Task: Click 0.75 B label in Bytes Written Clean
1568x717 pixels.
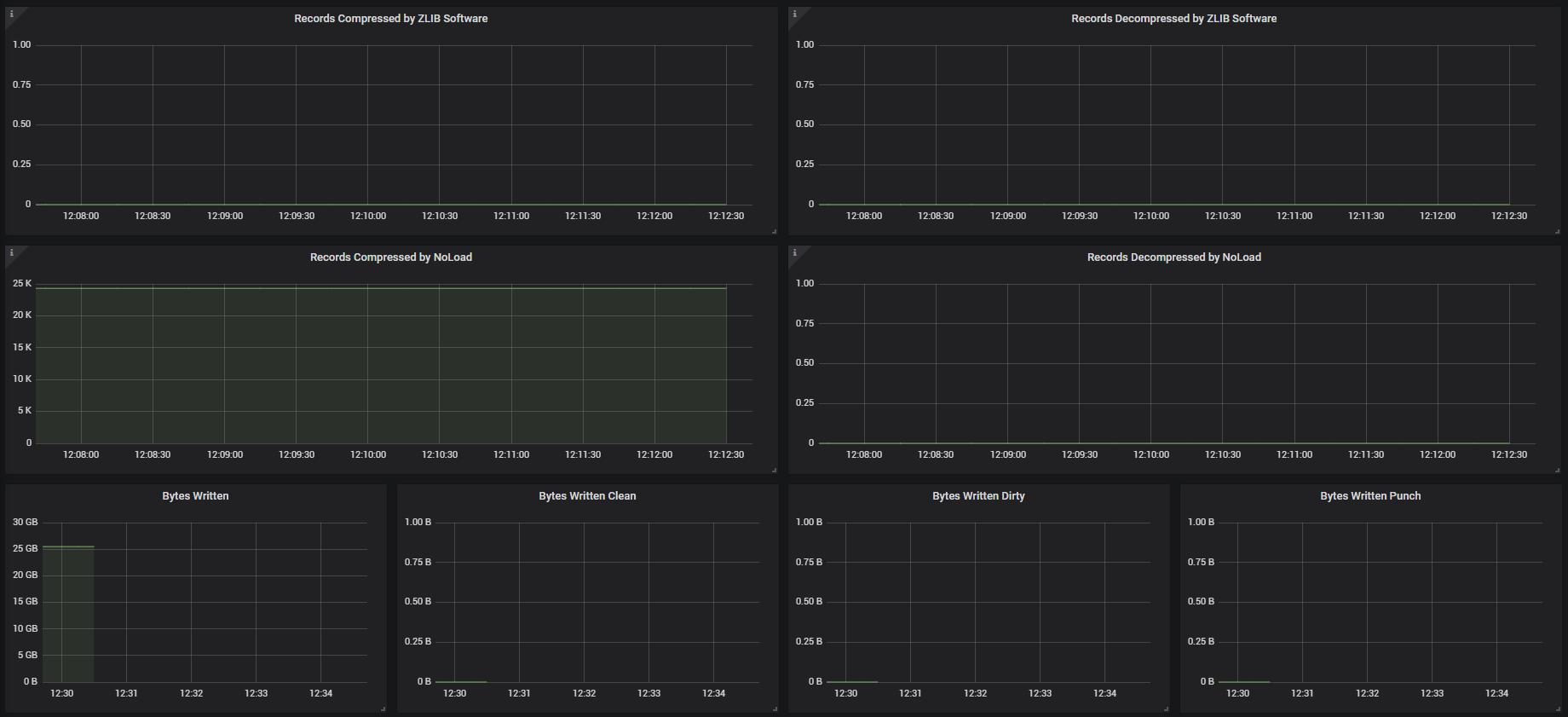Action: coord(418,562)
